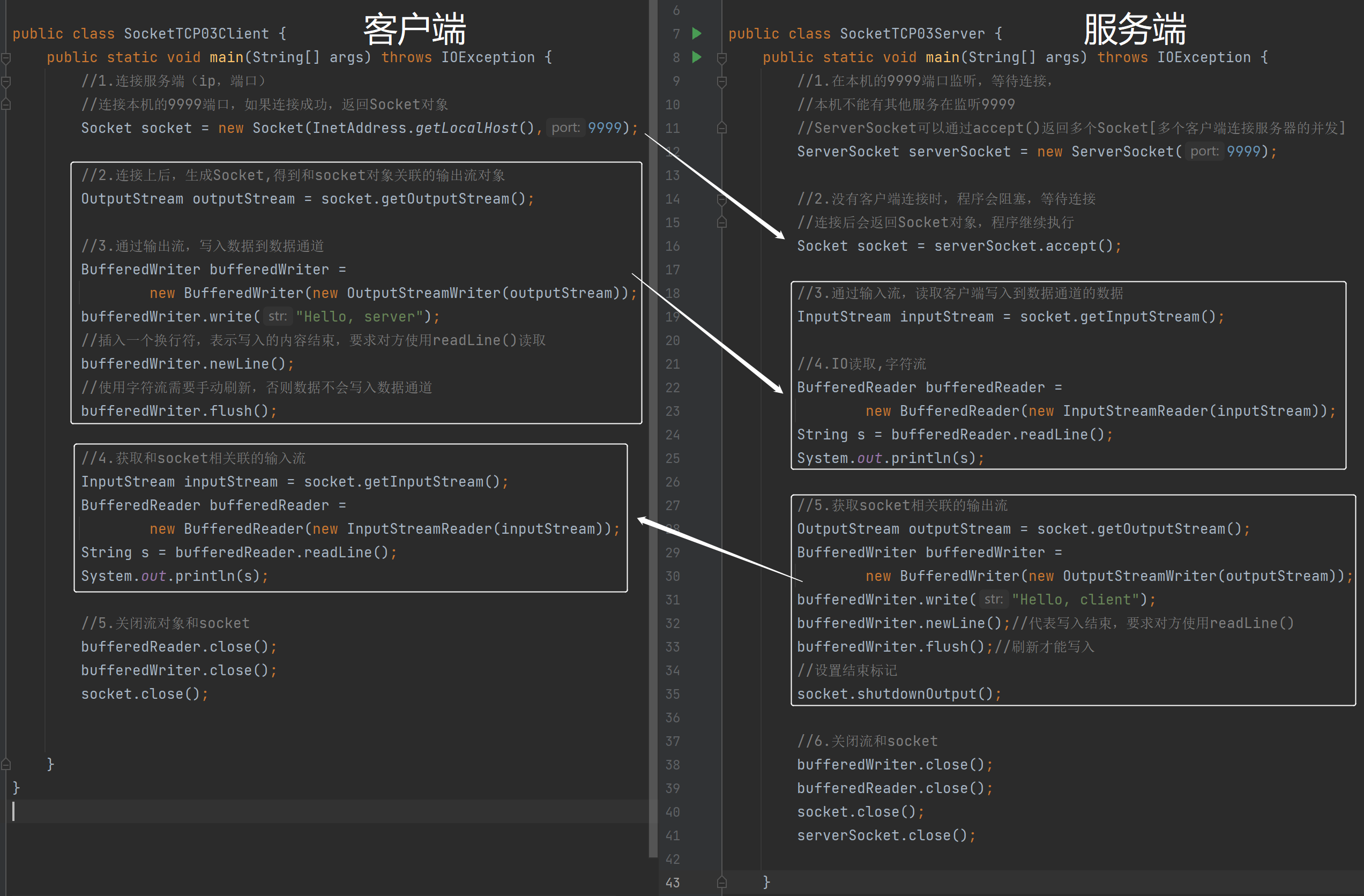The height and width of the screenshot is (896, 1364).
Task: Click the fold end marker on line 11
Action: (x=722, y=128)
